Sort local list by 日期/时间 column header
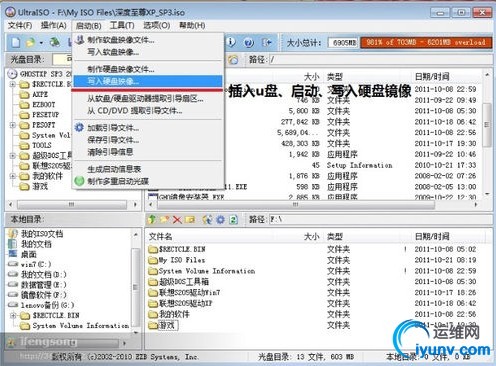 point(432,236)
